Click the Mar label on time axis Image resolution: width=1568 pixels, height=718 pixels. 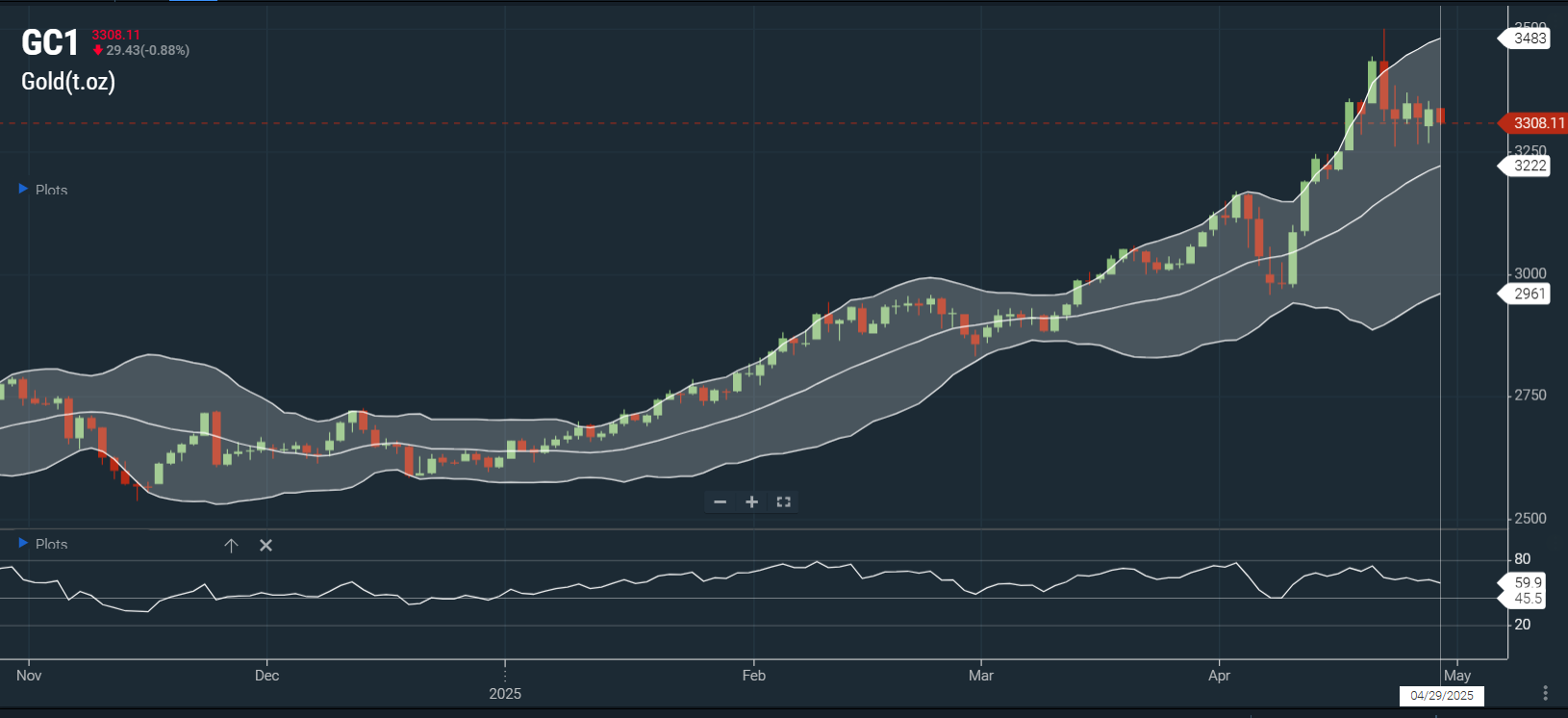click(980, 676)
